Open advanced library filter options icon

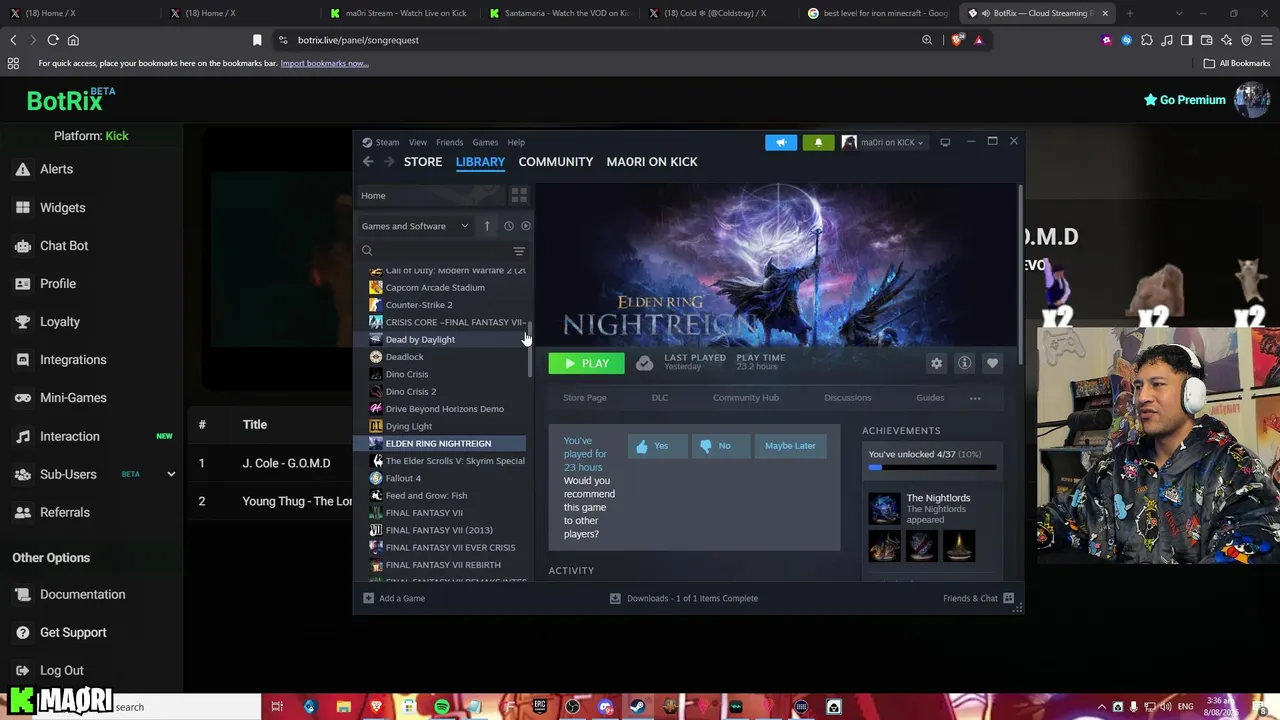[x=519, y=251]
